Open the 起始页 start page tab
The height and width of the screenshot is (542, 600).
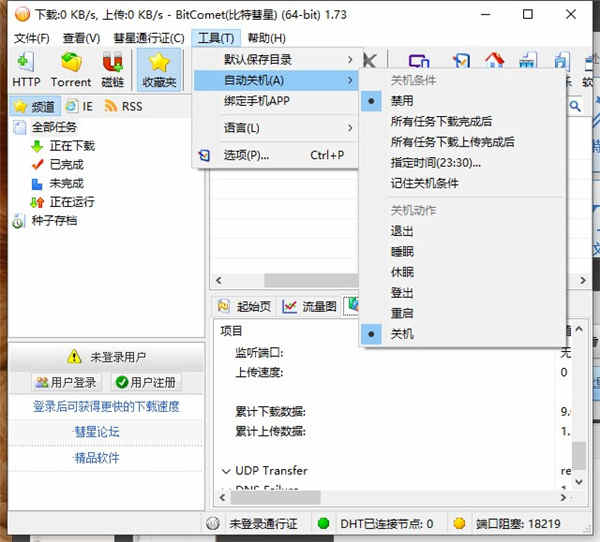tap(244, 306)
